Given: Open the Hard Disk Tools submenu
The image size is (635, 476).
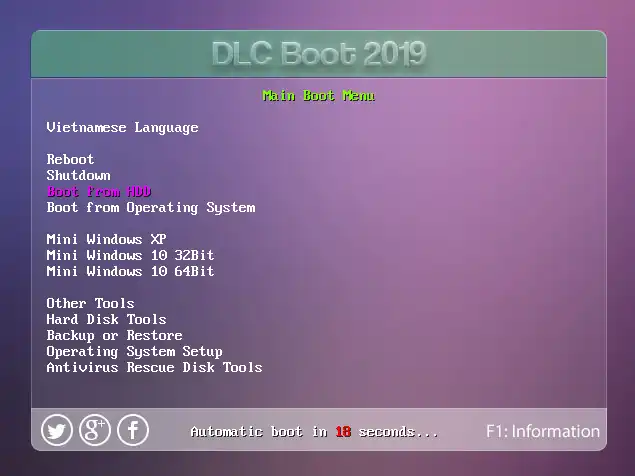Looking at the screenshot, I should [106, 320].
